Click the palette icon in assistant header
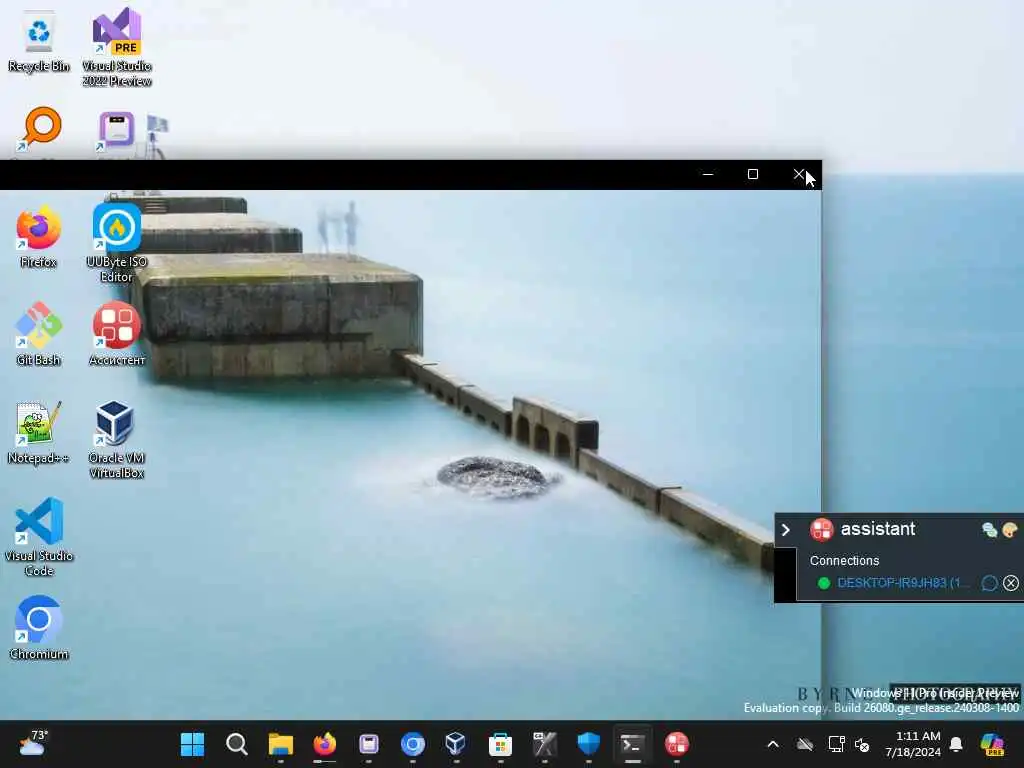The image size is (1024, 768). click(x=1010, y=530)
